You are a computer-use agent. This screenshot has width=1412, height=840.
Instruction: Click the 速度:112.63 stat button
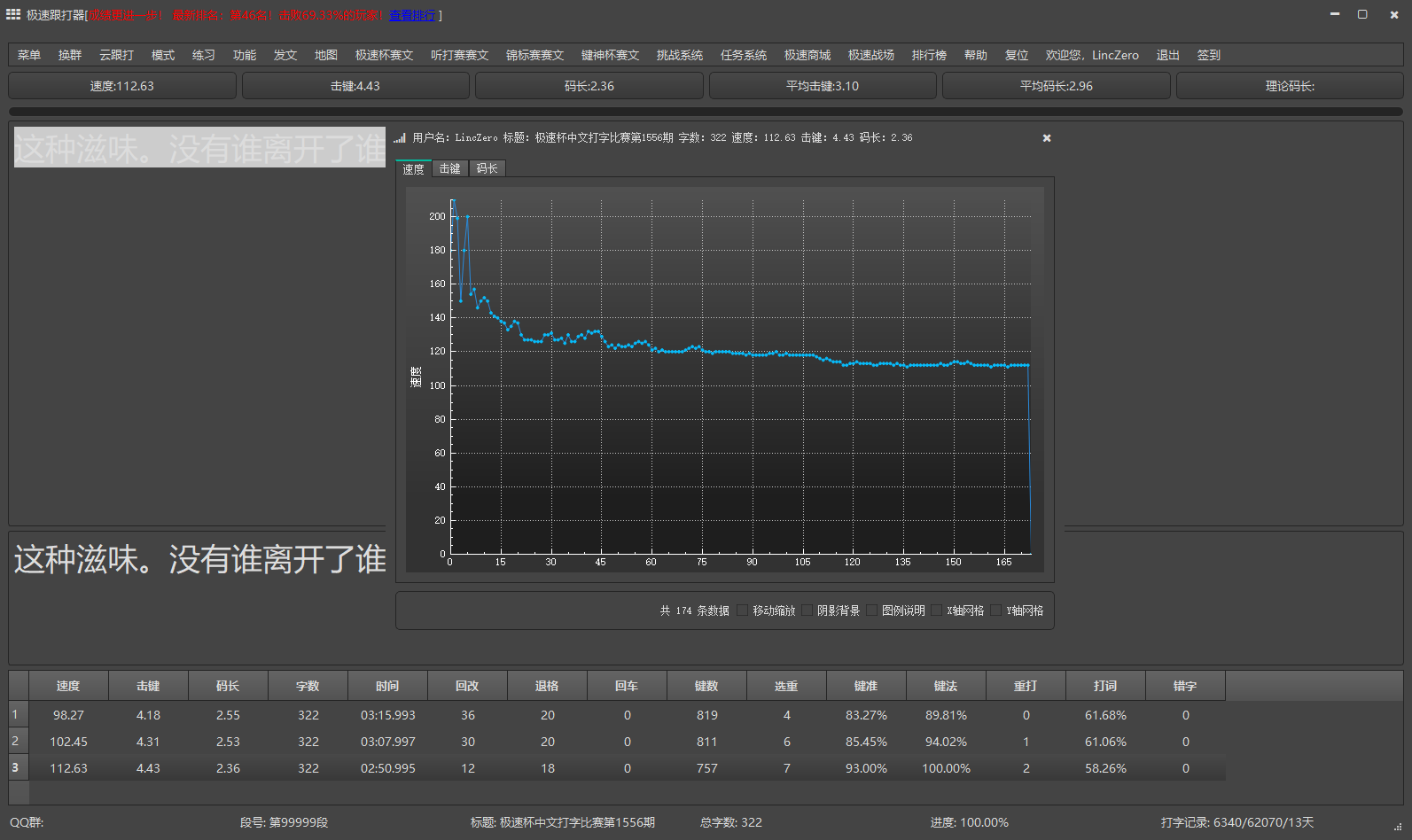122,86
